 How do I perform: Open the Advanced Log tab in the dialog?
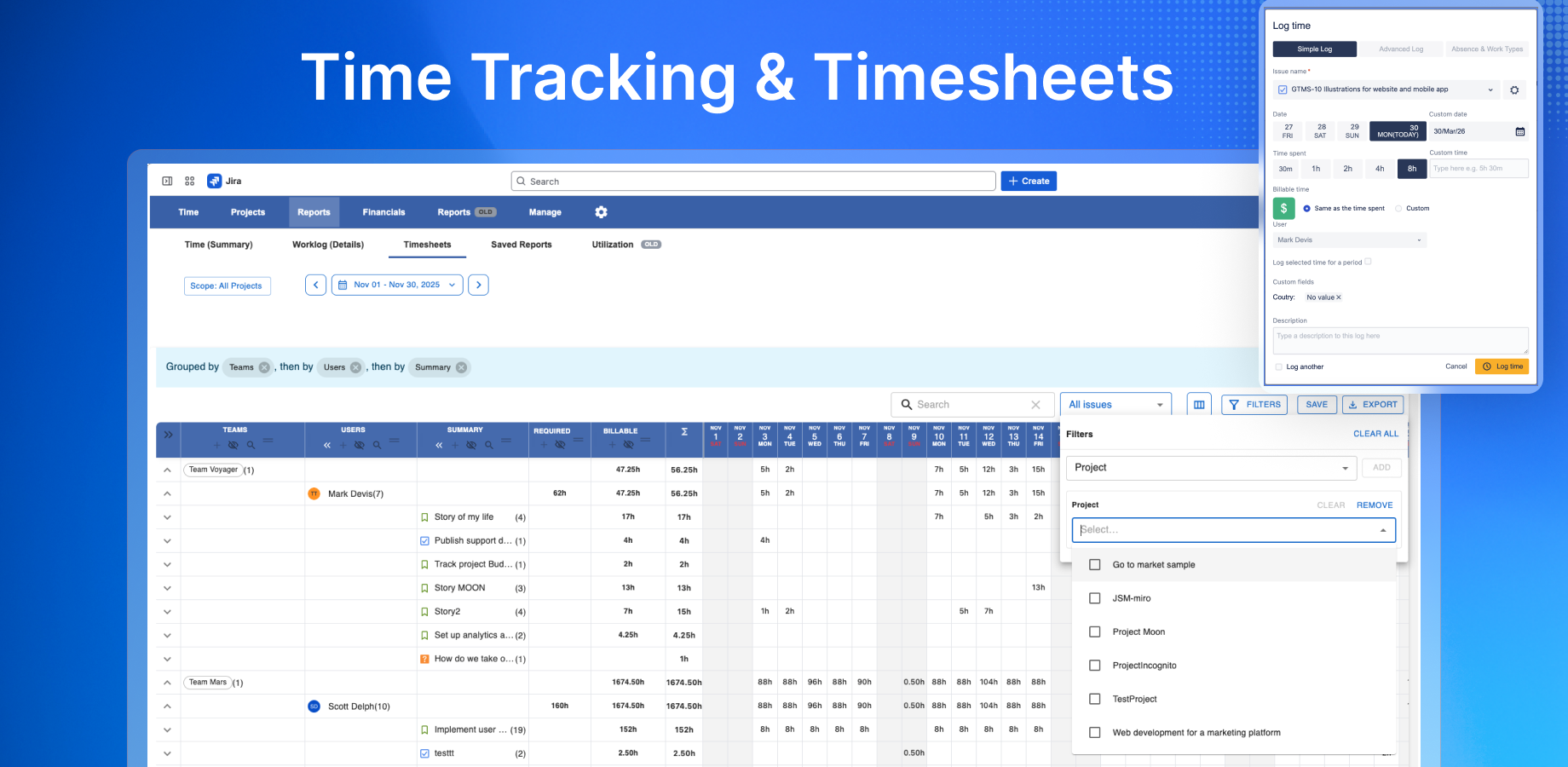[1400, 49]
